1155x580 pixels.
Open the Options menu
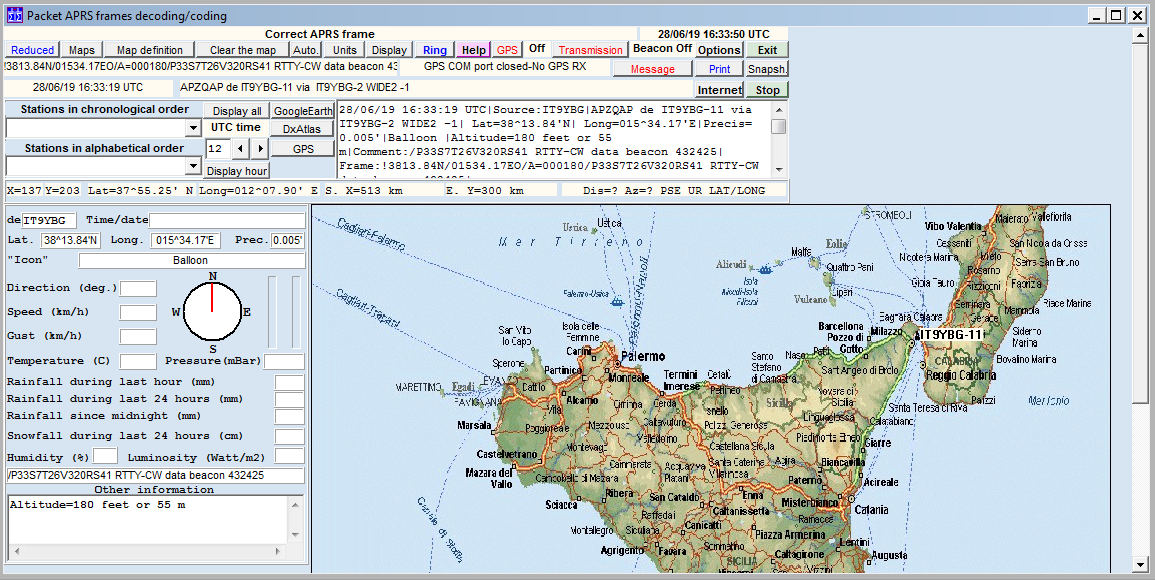pyautogui.click(x=719, y=50)
